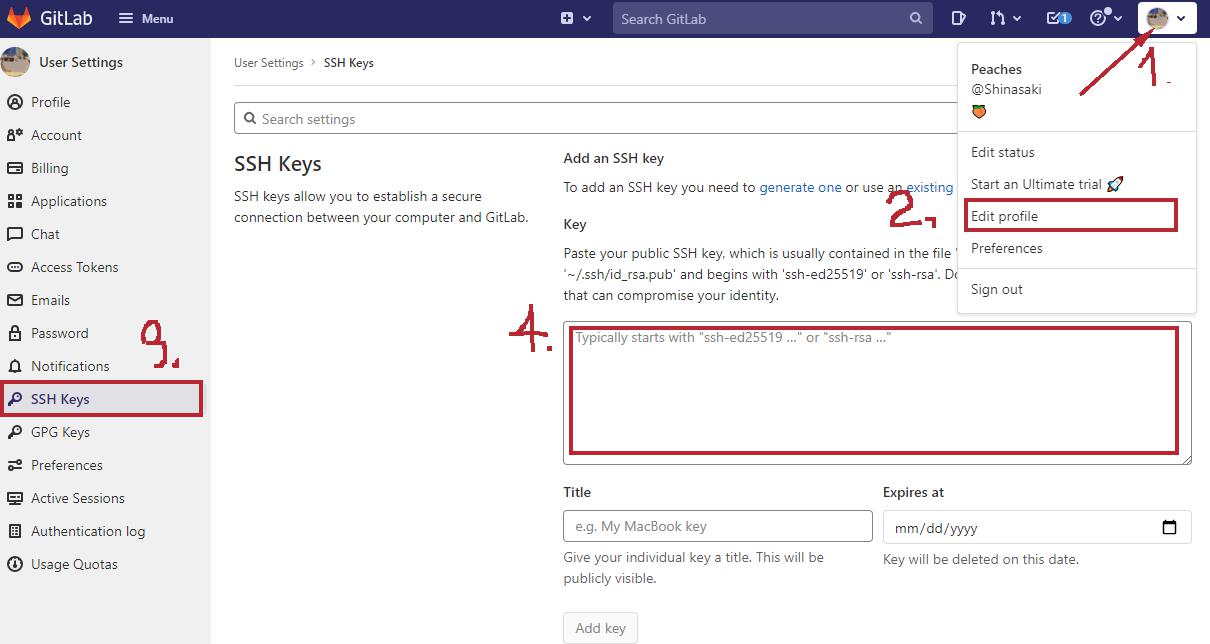Click the Emails envelope icon
The image size is (1210, 644).
coord(14,300)
